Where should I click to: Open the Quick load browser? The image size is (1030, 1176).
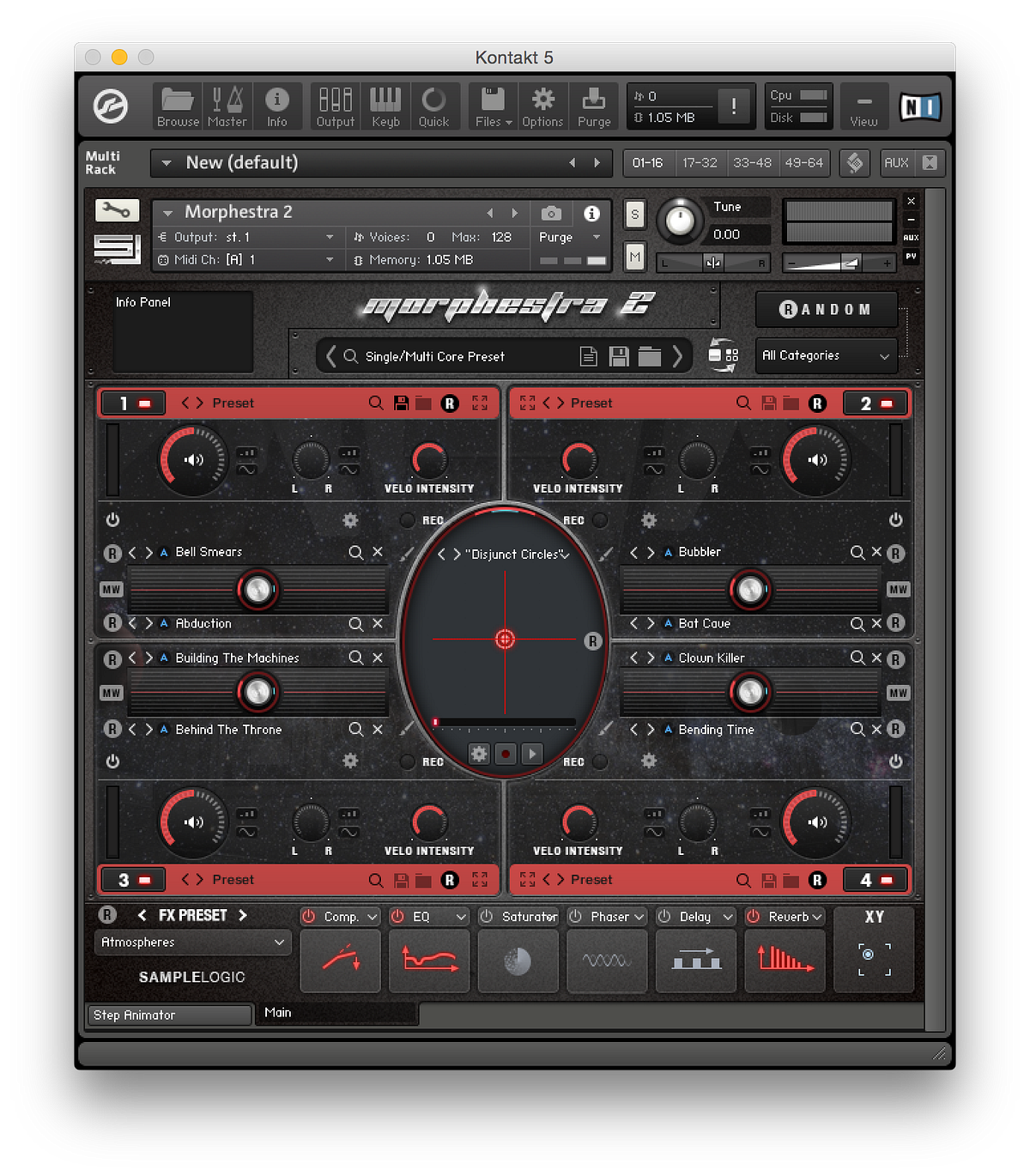tap(433, 107)
